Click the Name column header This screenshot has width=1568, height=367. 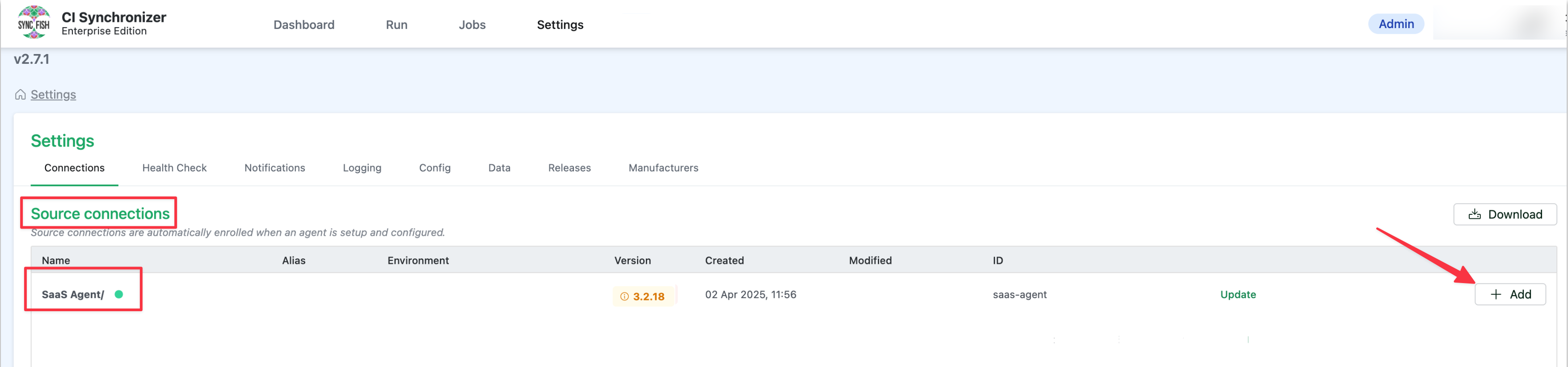(x=56, y=261)
